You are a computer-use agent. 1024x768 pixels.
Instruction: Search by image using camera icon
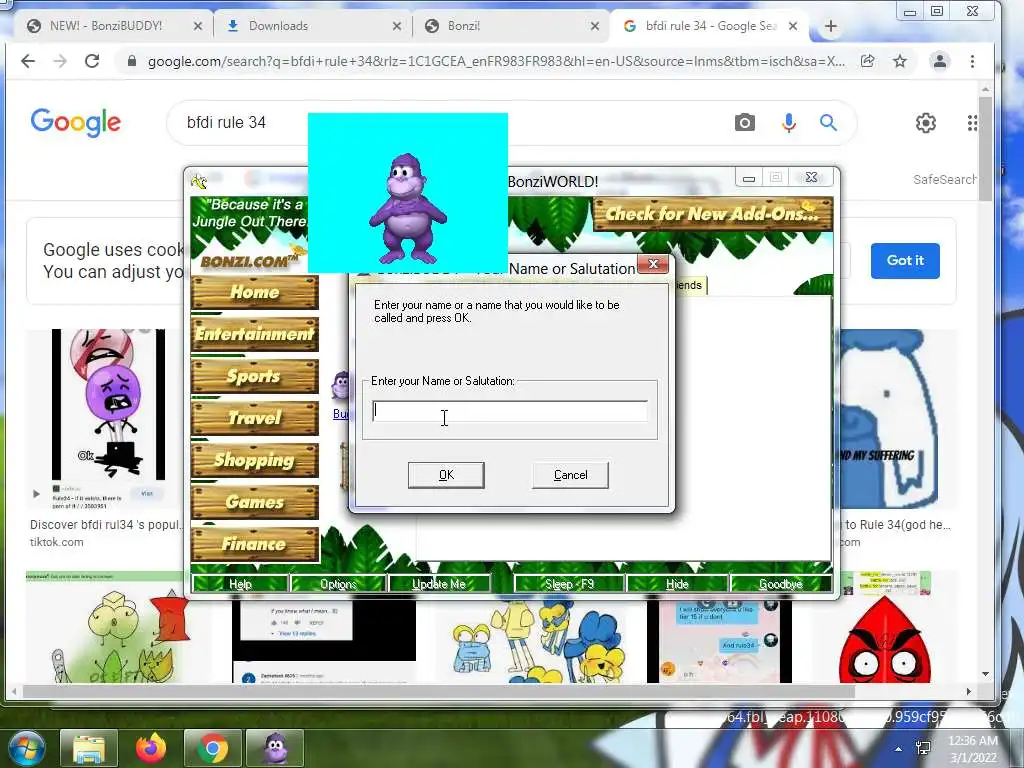(x=744, y=122)
